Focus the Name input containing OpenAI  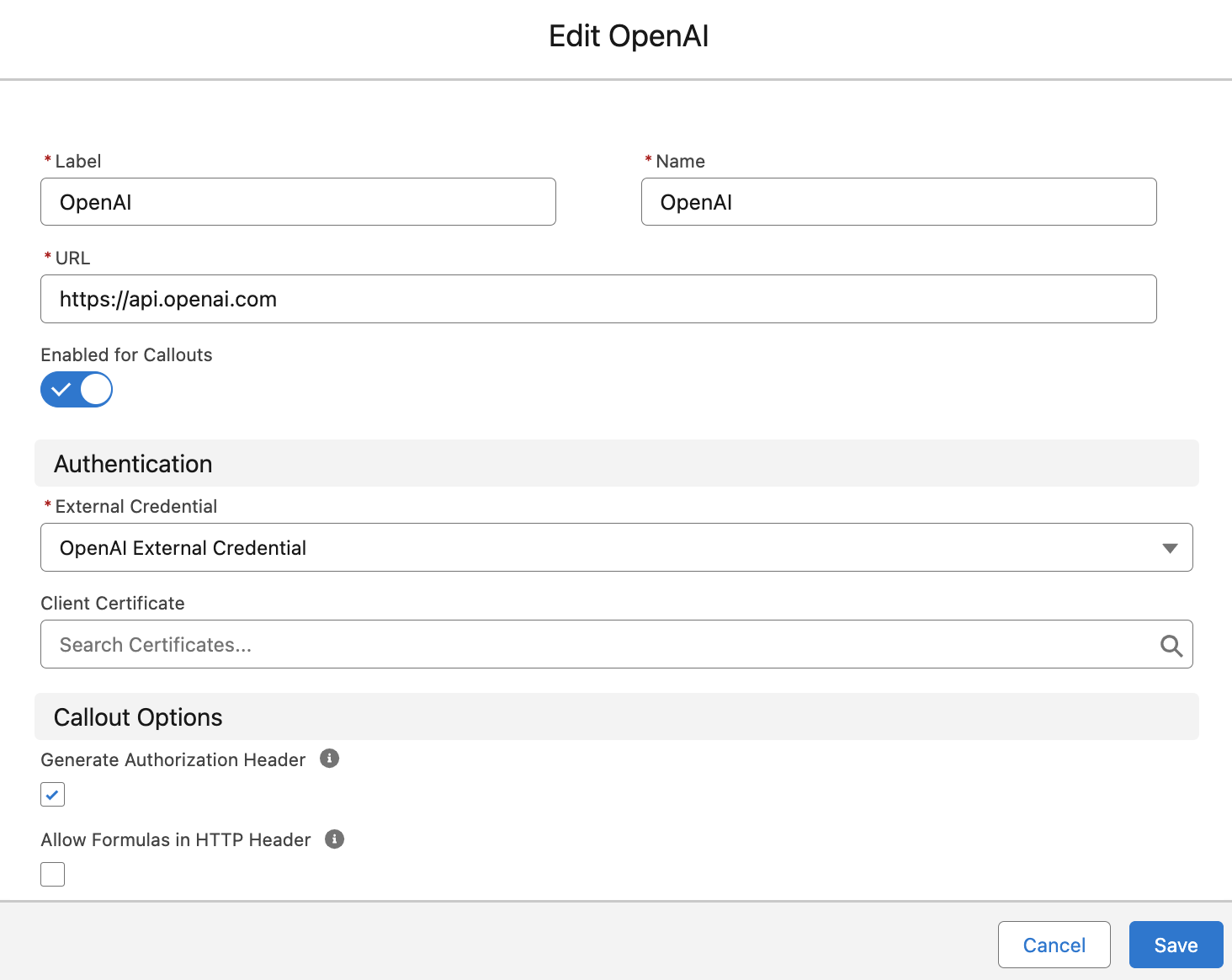[x=898, y=202]
